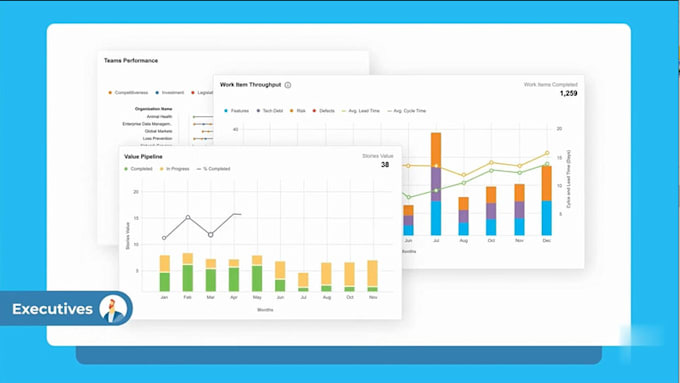Viewport: 680px width, 383px height.
Task: Click the Nov bar in Work Item Throughput
Action: click(519, 210)
